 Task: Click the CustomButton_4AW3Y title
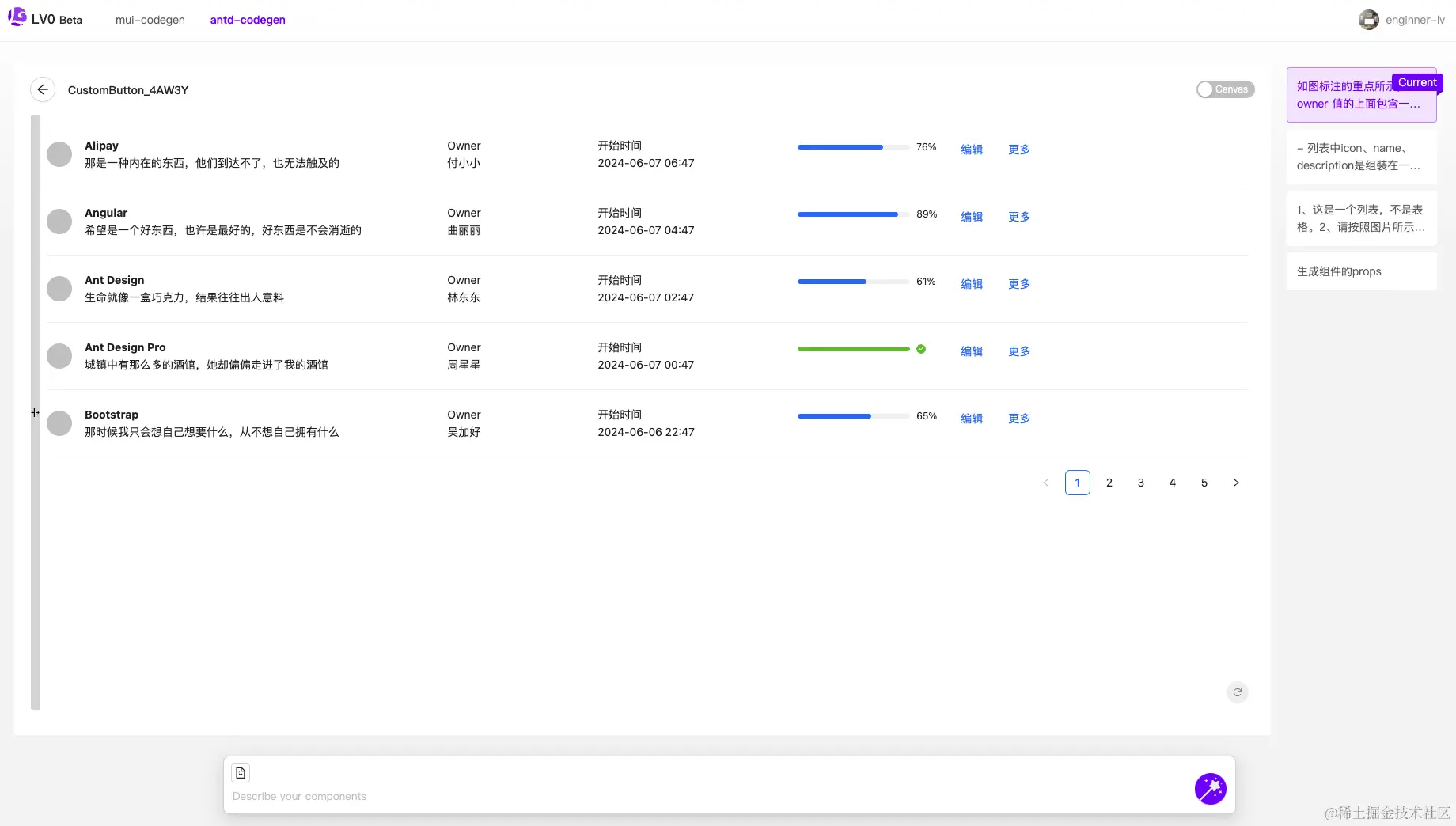[x=128, y=90]
